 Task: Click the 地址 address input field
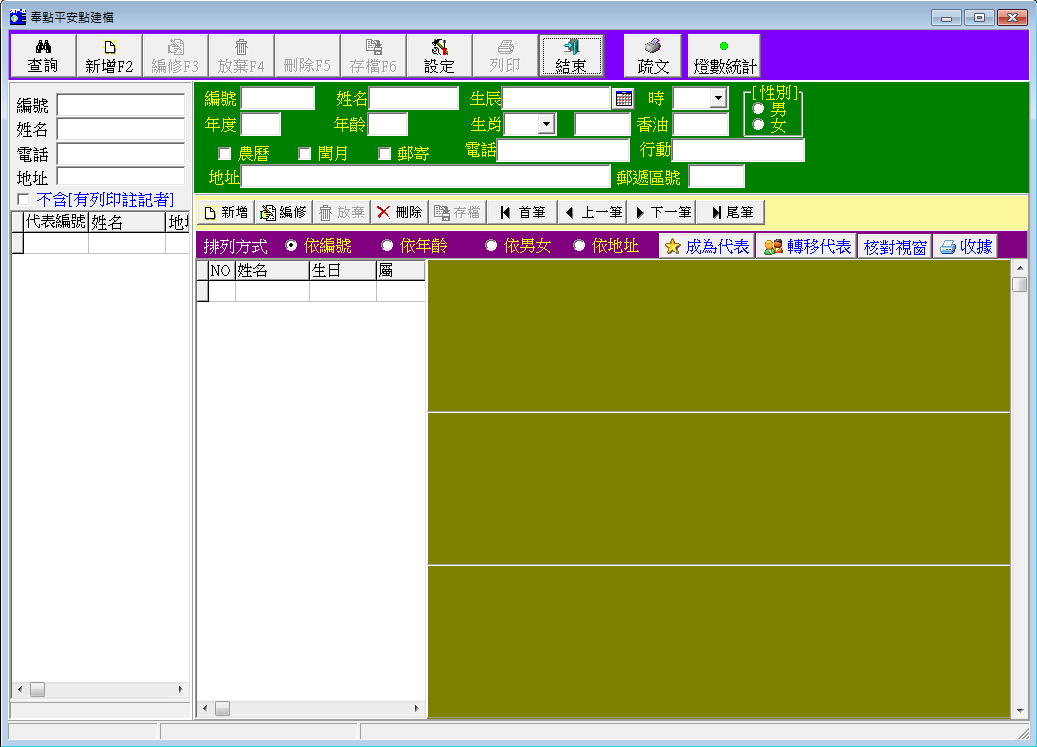pyautogui.click(x=425, y=177)
